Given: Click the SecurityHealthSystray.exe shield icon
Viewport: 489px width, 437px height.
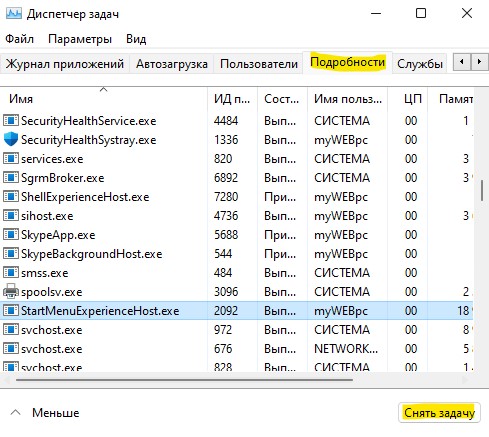Looking at the screenshot, I should [11, 139].
